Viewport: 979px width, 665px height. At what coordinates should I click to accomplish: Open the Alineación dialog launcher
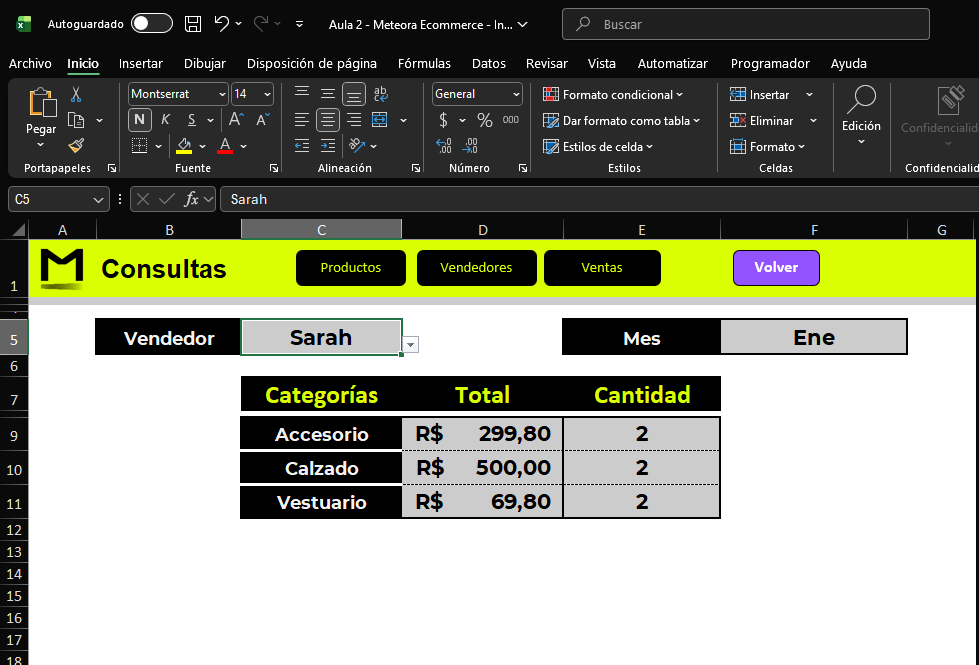pyautogui.click(x=416, y=168)
